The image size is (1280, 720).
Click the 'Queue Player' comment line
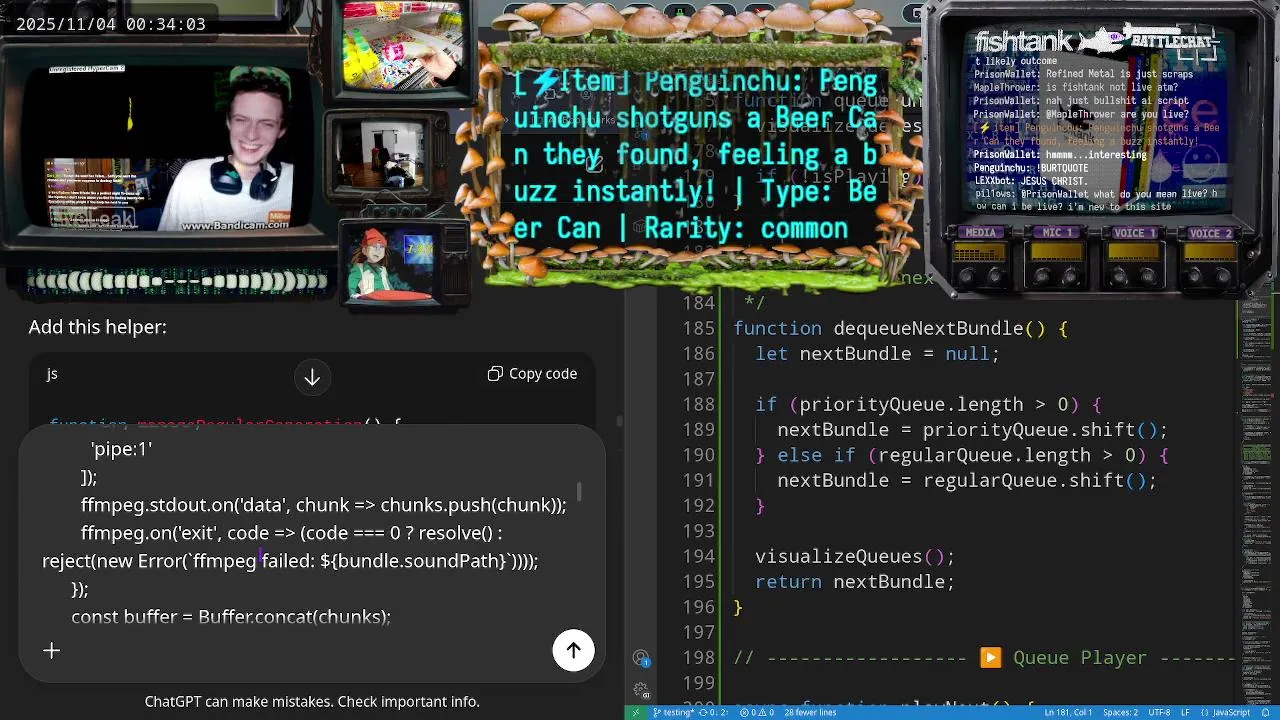coord(985,658)
